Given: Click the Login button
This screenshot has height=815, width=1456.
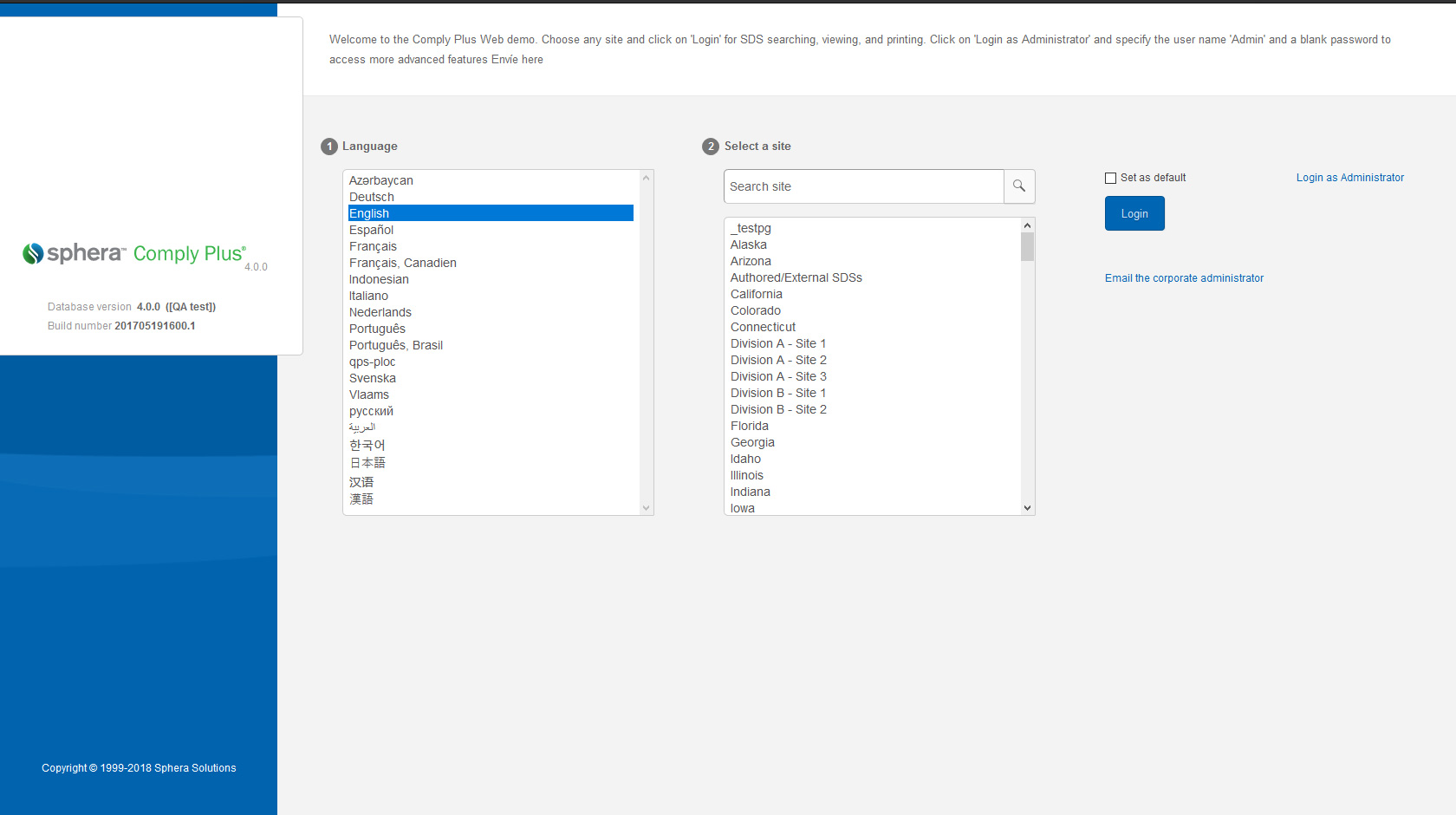Looking at the screenshot, I should (x=1134, y=213).
